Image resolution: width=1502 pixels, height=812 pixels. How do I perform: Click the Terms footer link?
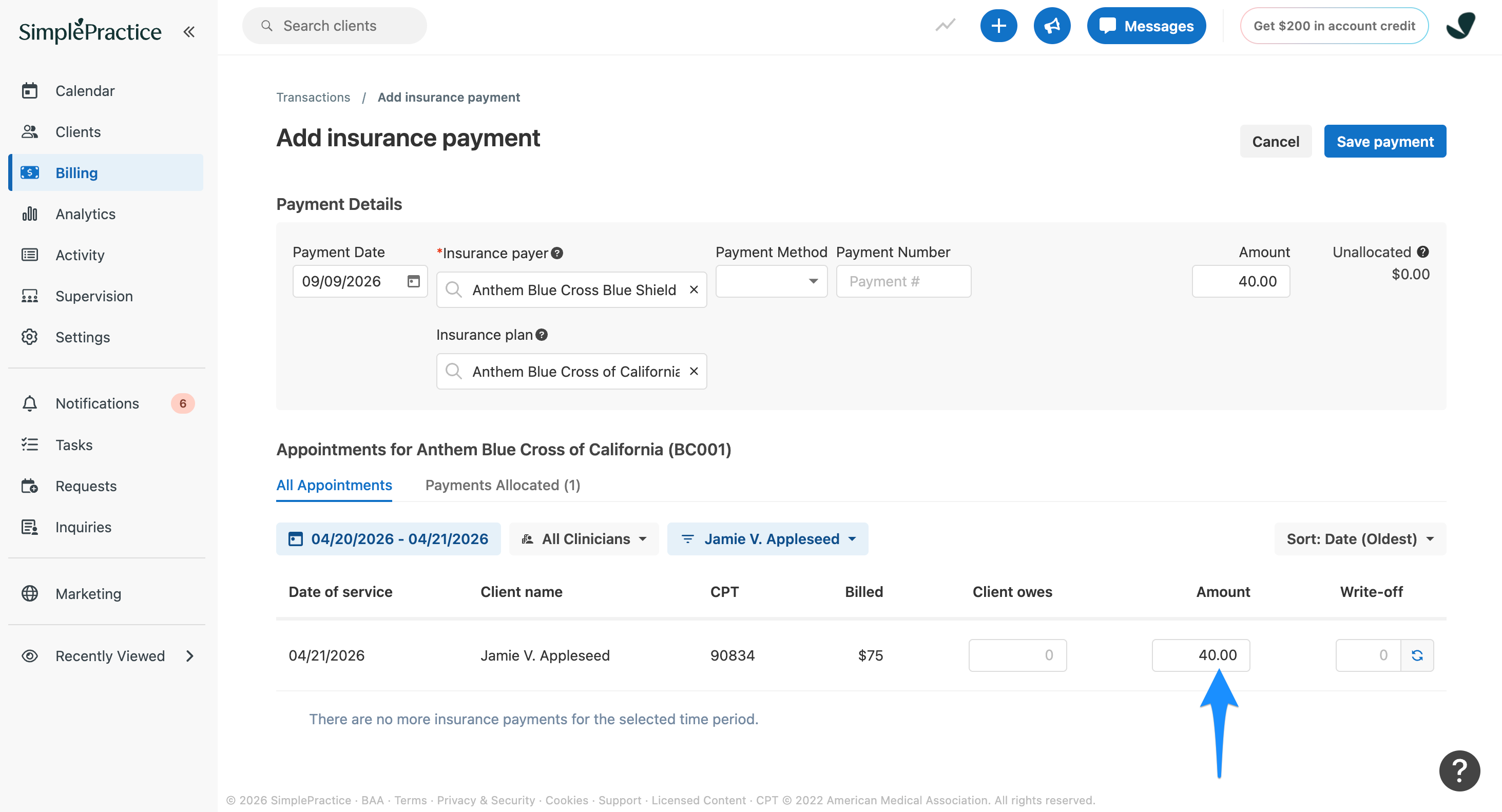click(x=411, y=800)
